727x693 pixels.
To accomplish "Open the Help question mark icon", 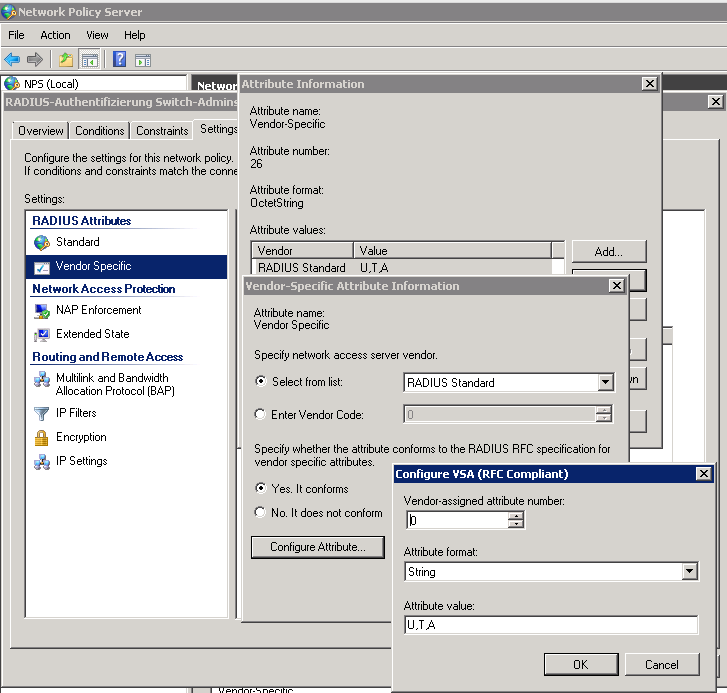I will click(120, 59).
